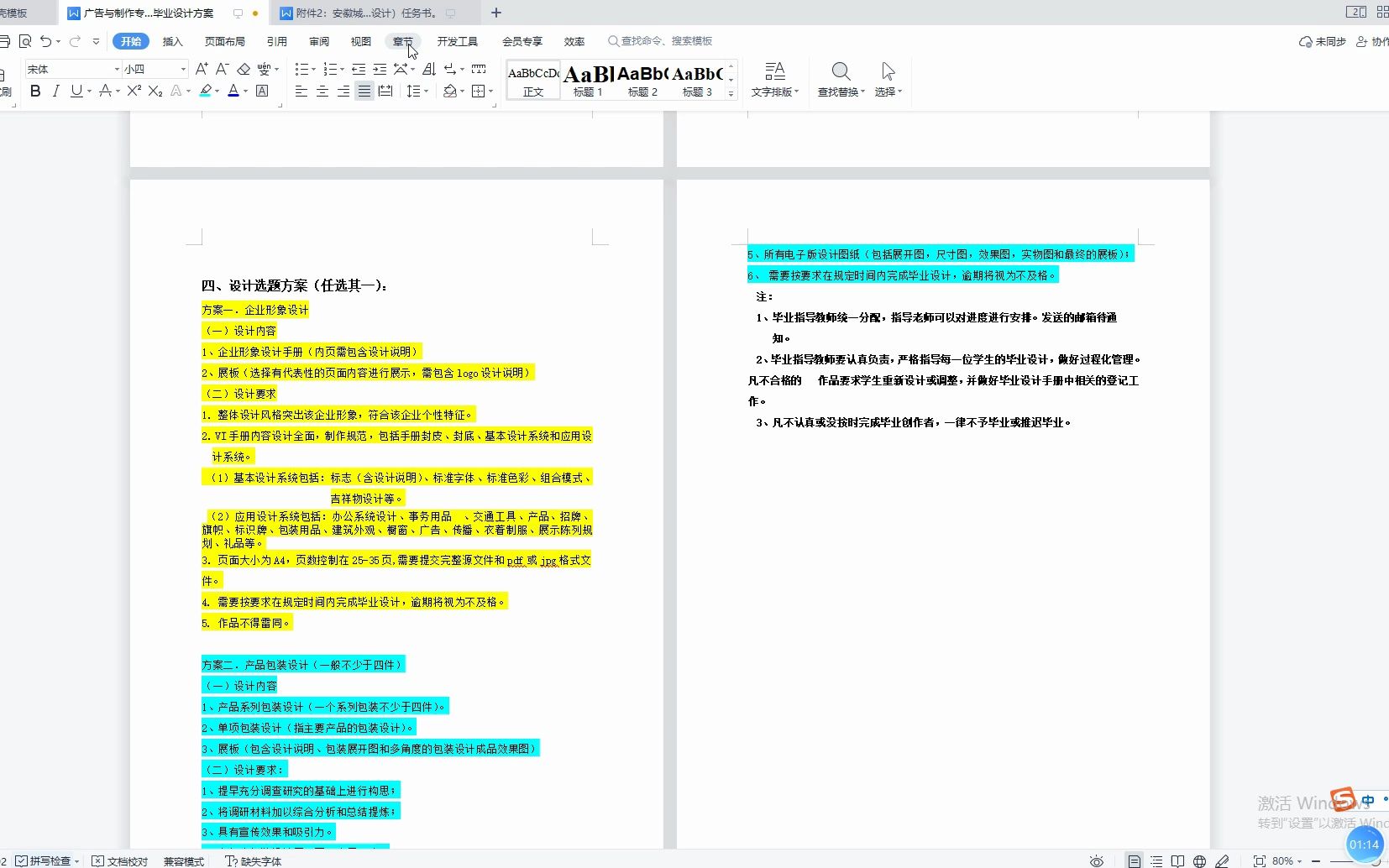Screen dimensions: 1389x868
Task: Expand line spacing options
Action: tap(427, 92)
